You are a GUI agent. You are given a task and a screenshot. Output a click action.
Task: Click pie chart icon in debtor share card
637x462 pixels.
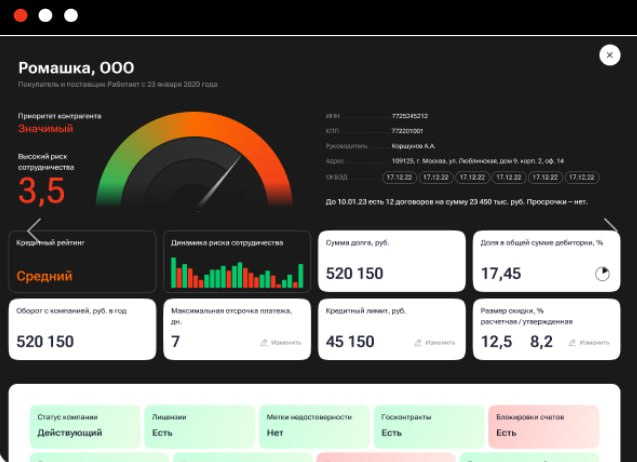point(602,273)
